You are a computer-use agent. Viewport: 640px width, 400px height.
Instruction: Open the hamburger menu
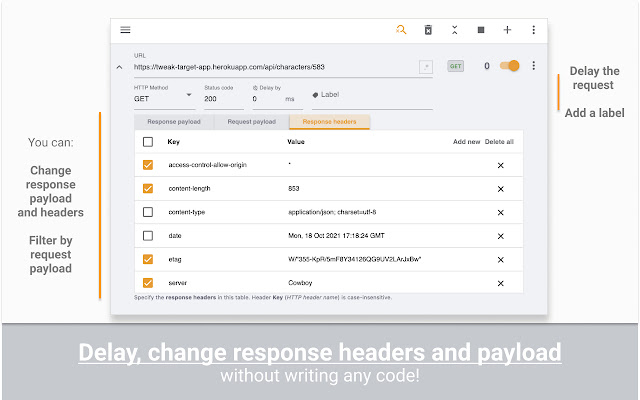[x=125, y=30]
